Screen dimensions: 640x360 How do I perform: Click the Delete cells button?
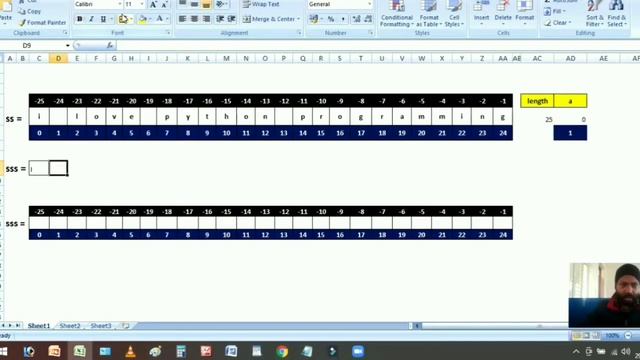pyautogui.click(x=503, y=12)
